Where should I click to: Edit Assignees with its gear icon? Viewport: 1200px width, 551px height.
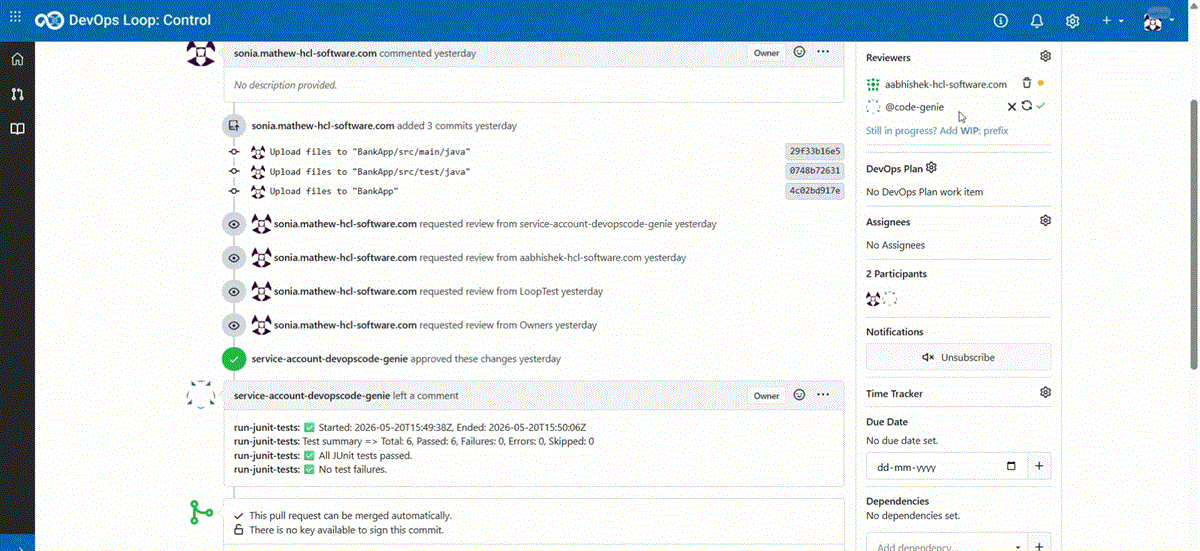[1045, 221]
